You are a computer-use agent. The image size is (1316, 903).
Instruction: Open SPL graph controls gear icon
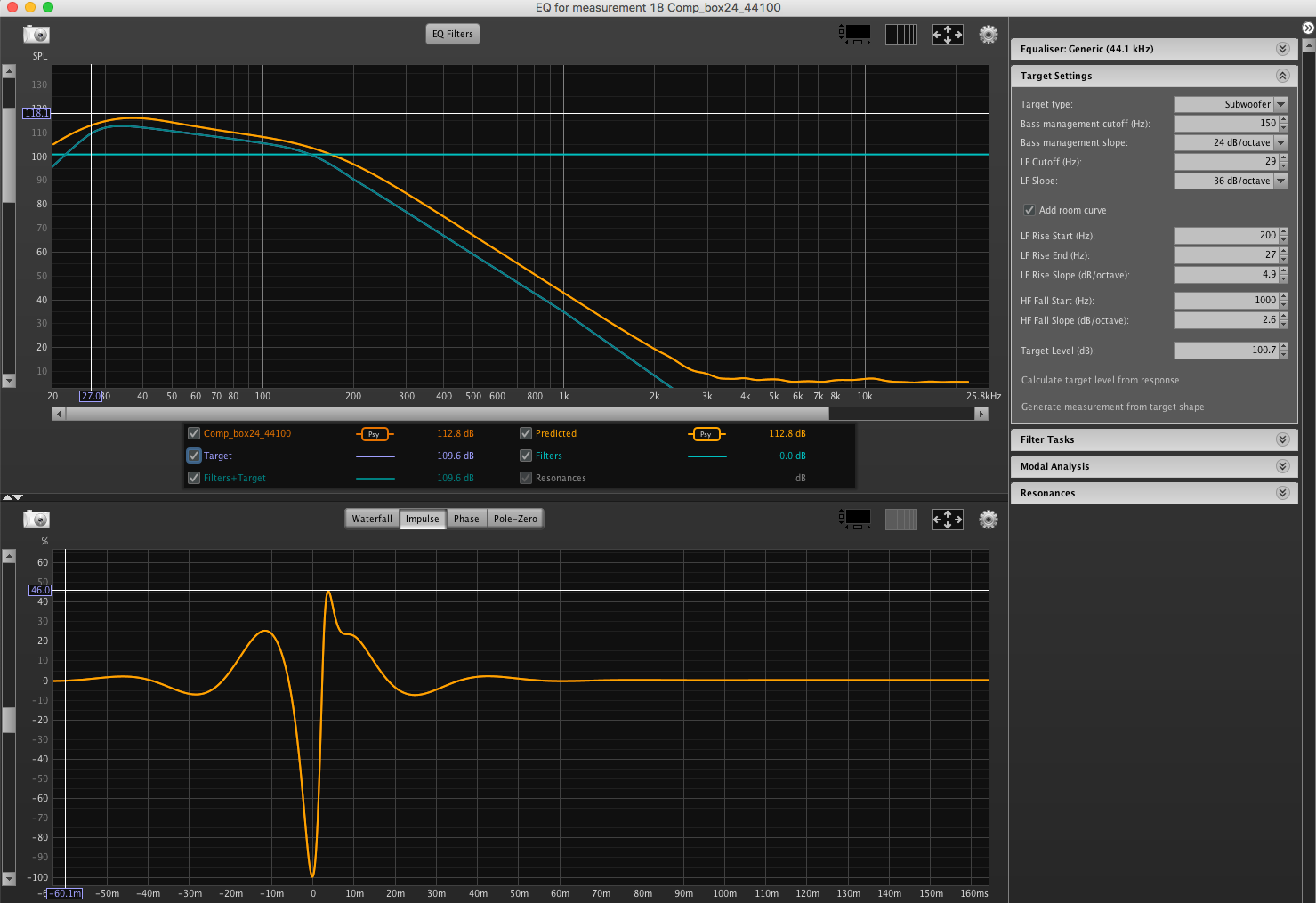989,35
